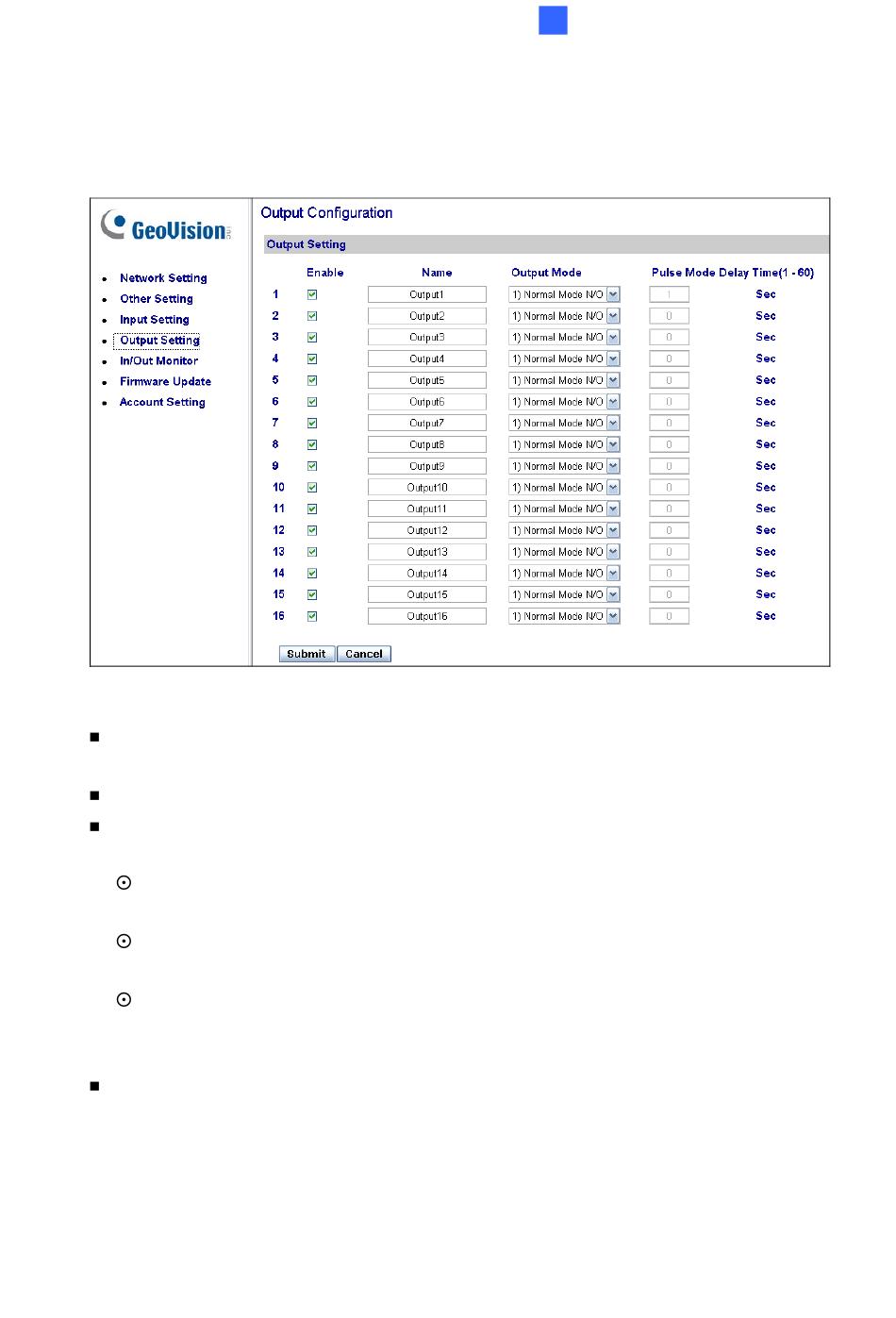This screenshot has width=896, height=1318.
Task: Toggle Enable checkbox for output 7
Action: [x=312, y=424]
